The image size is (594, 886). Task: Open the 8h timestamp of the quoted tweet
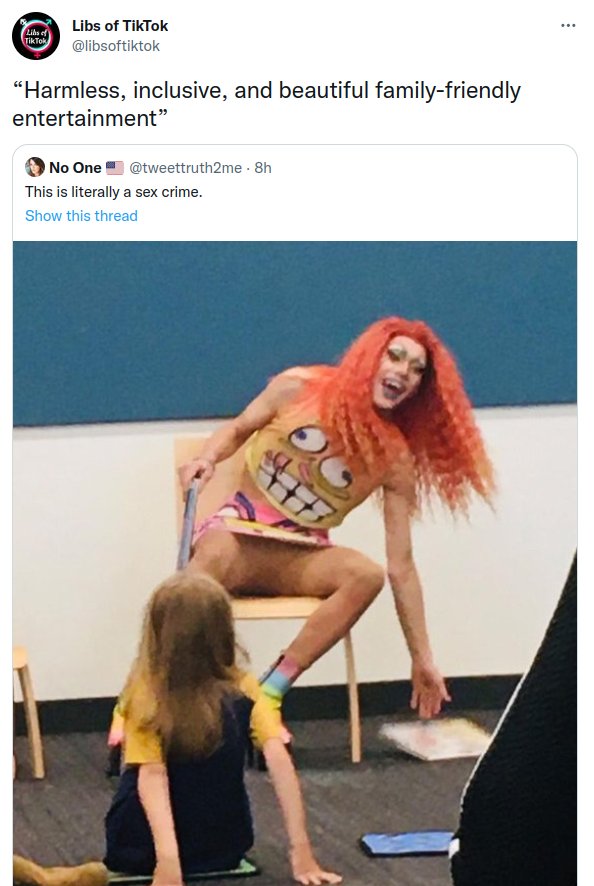263,168
